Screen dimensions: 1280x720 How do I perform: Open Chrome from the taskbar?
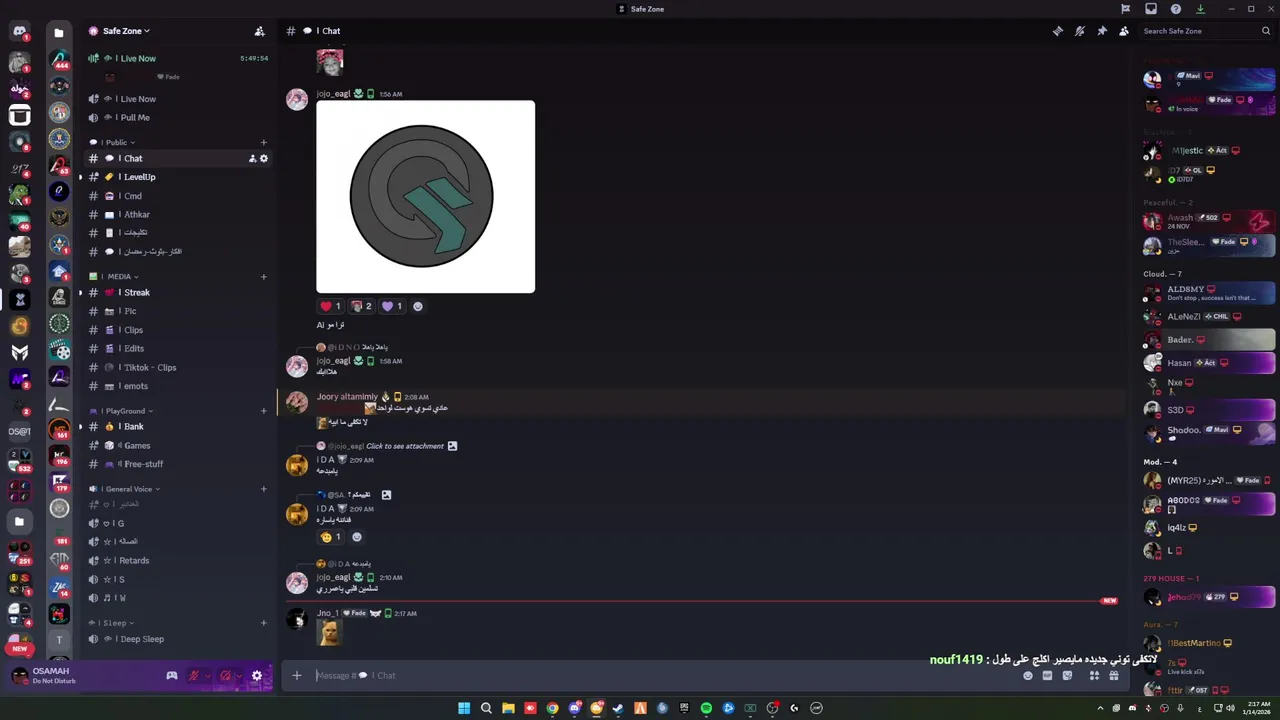point(552,708)
